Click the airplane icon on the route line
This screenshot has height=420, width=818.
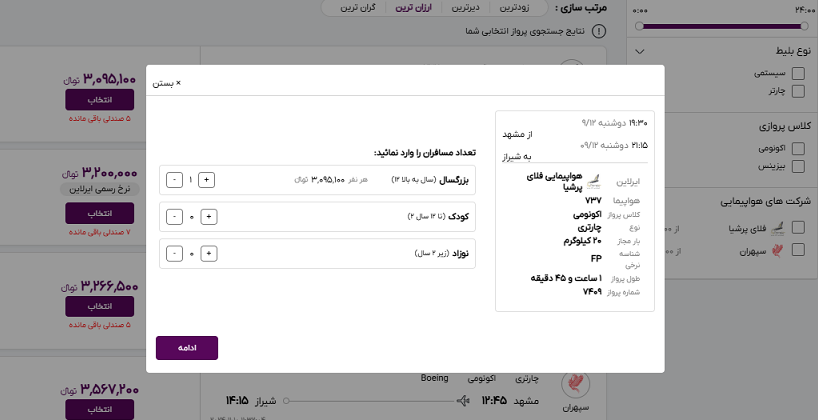click(x=462, y=401)
